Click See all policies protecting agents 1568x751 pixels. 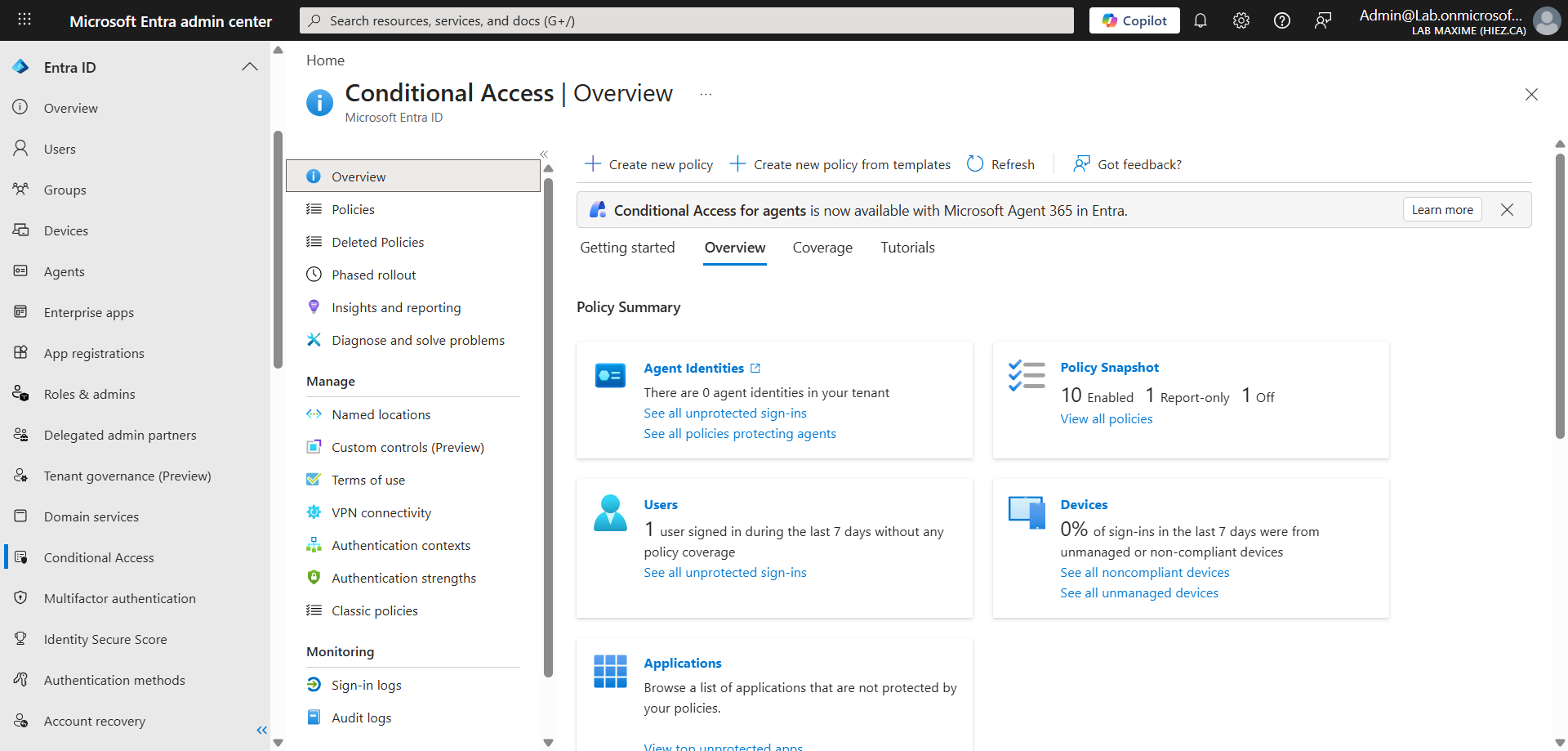point(740,434)
